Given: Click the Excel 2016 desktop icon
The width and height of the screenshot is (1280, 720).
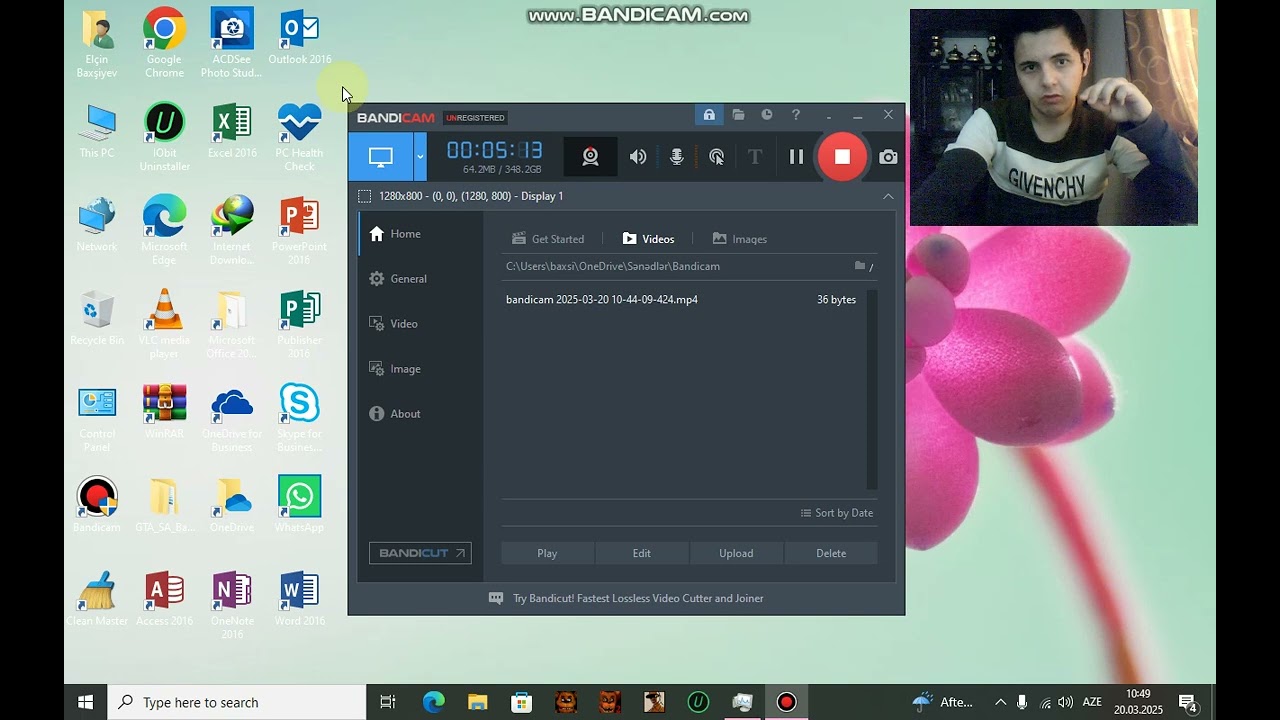Looking at the screenshot, I should click(232, 131).
